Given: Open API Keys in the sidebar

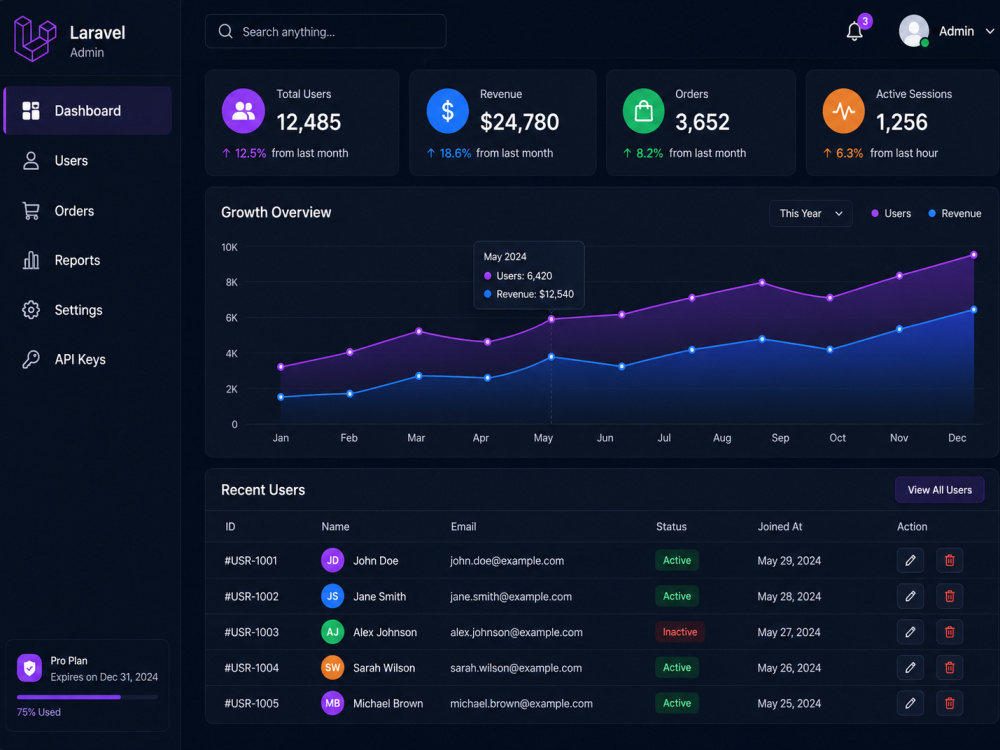Looking at the screenshot, I should coord(88,360).
